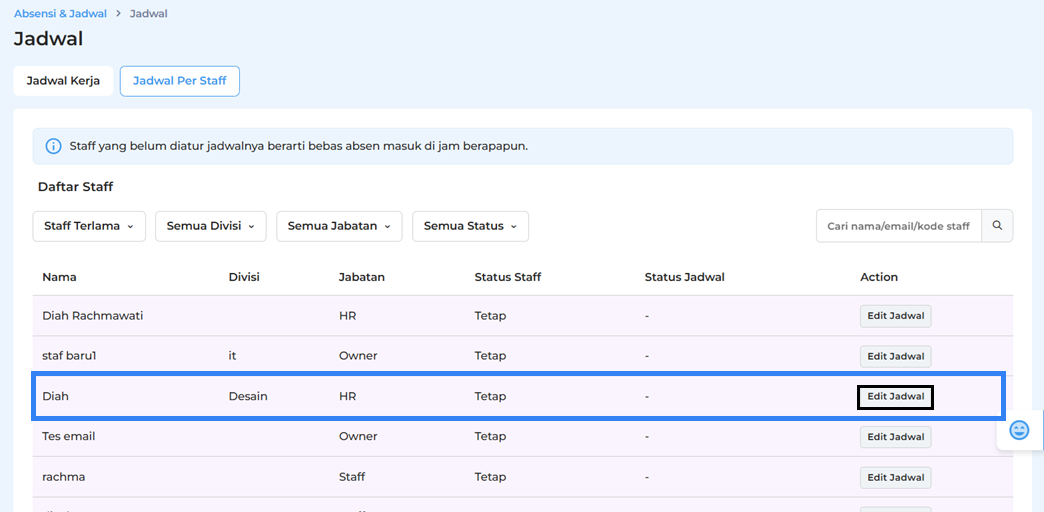Switch to the Jadwal Kerja tab

click(63, 81)
